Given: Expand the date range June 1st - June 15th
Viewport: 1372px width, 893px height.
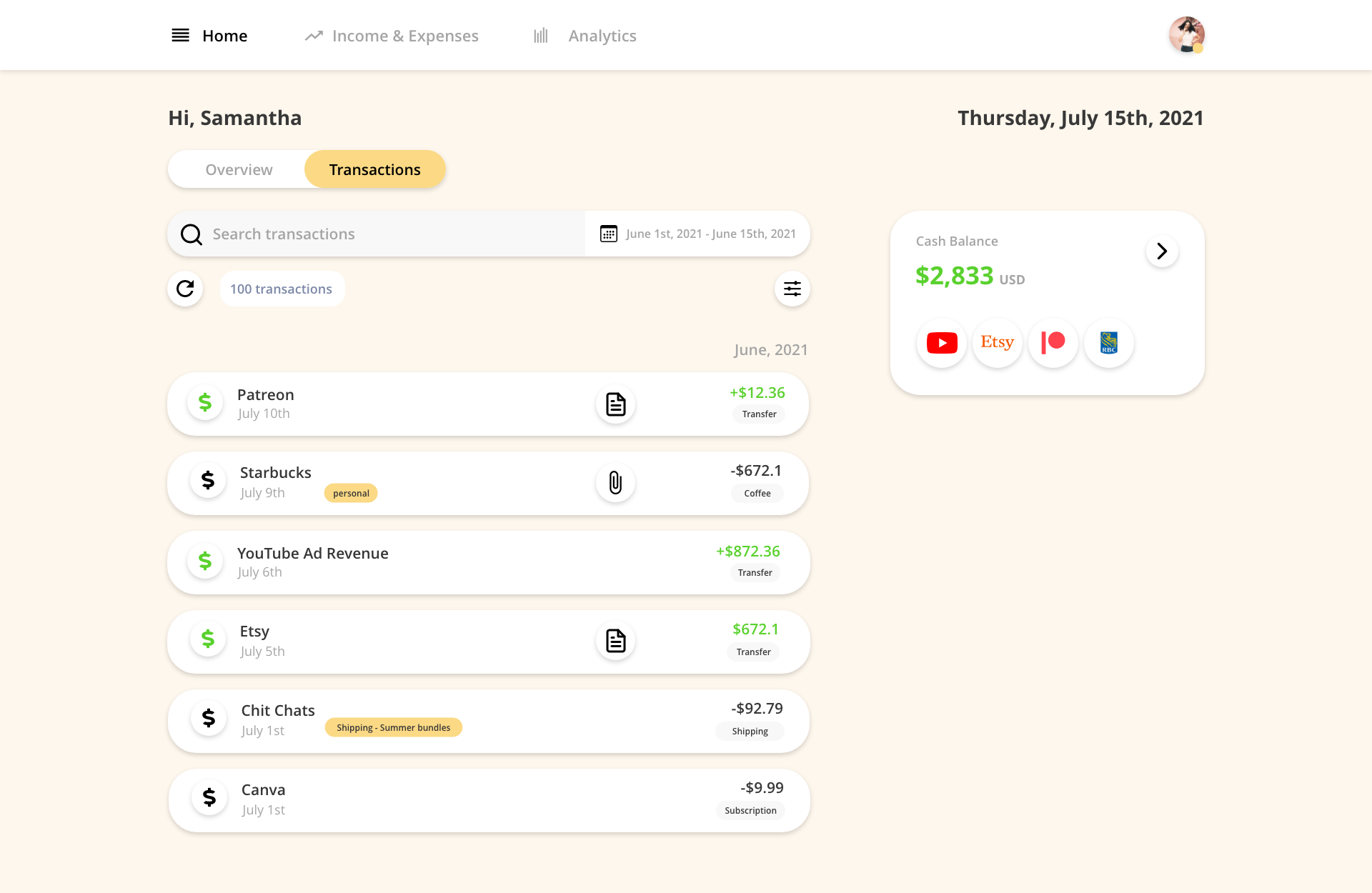Looking at the screenshot, I should (711, 234).
